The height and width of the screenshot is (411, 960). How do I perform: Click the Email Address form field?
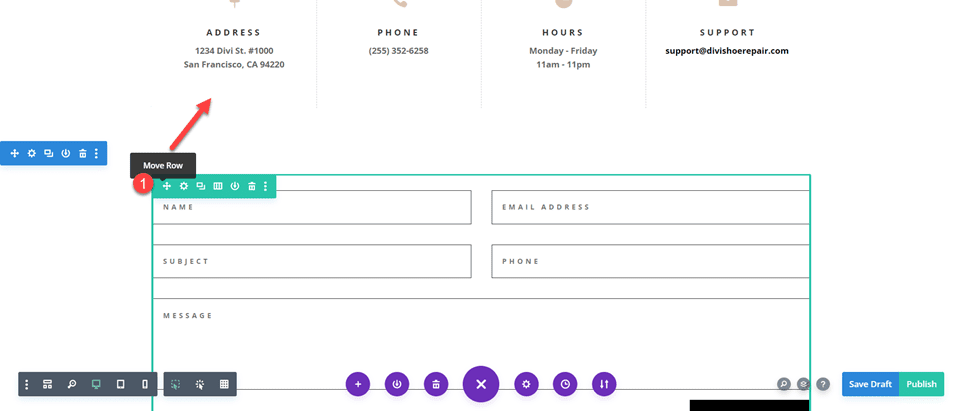coord(650,207)
